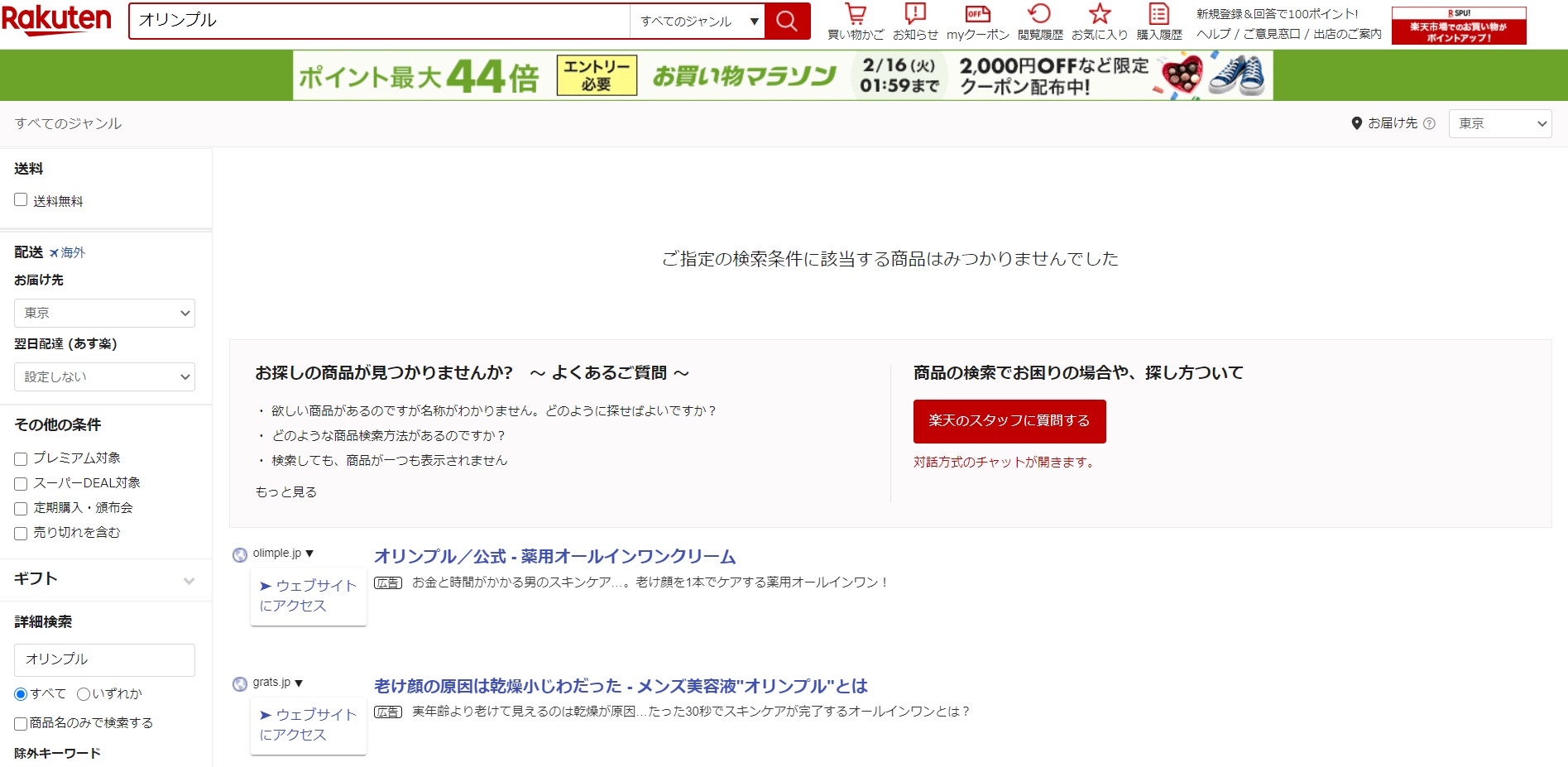
Task: Check 商品名のみで検索する checkbox
Action: (x=21, y=724)
